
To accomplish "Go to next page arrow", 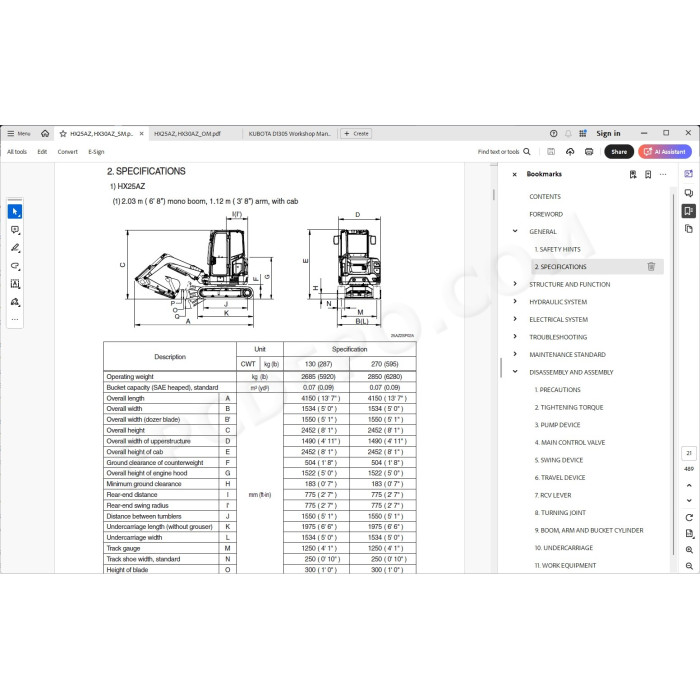I will [689, 500].
